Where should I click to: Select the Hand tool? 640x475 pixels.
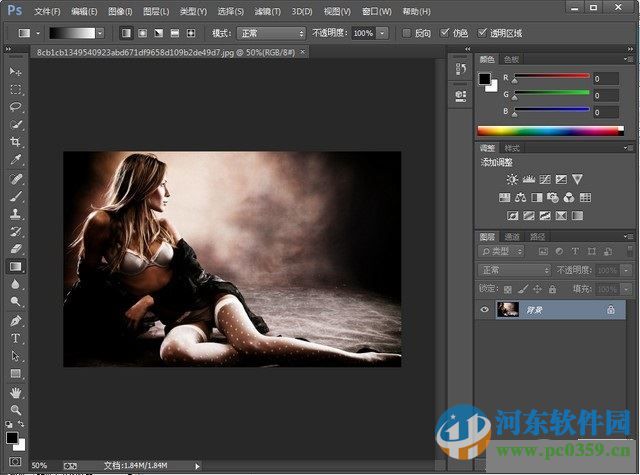click(15, 392)
